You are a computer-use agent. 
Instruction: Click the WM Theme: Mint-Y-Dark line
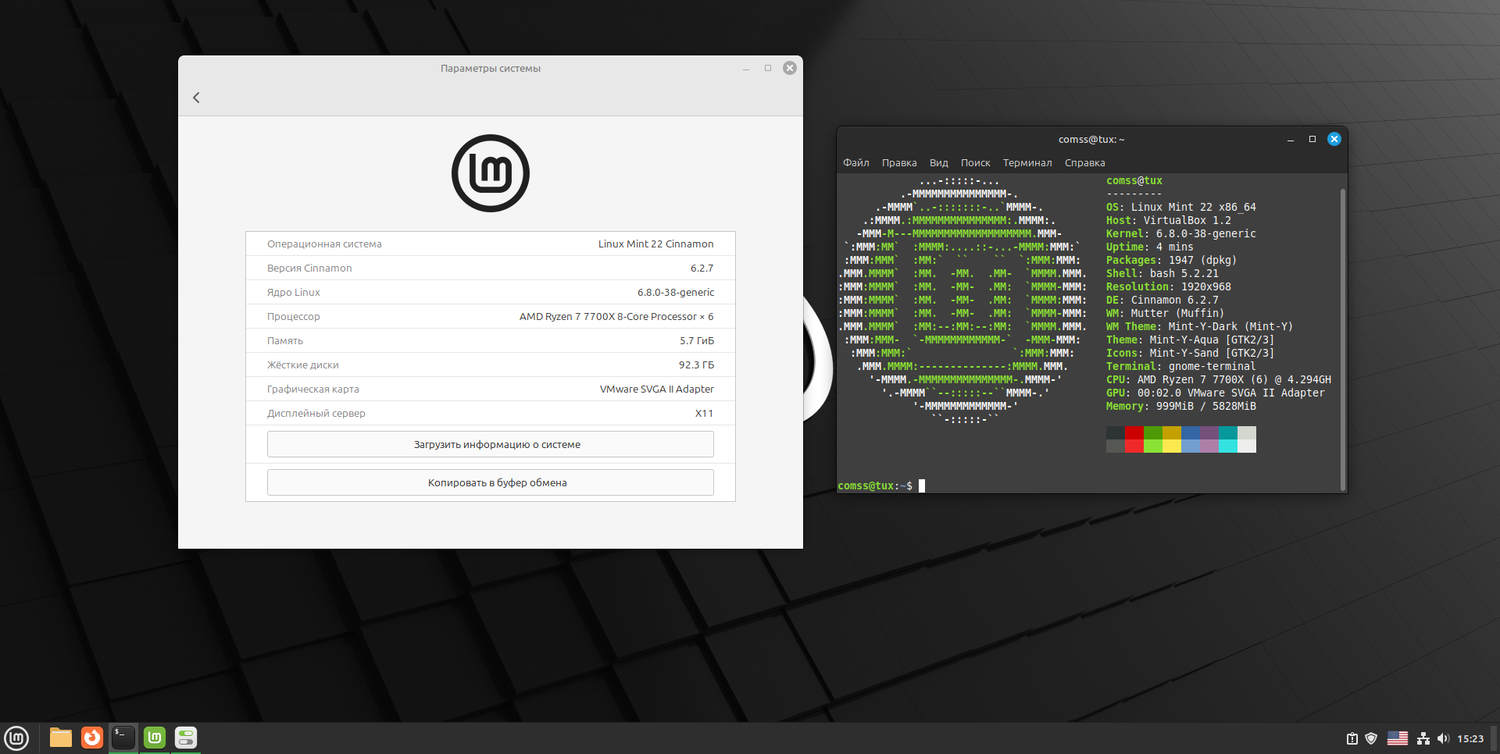(1199, 326)
